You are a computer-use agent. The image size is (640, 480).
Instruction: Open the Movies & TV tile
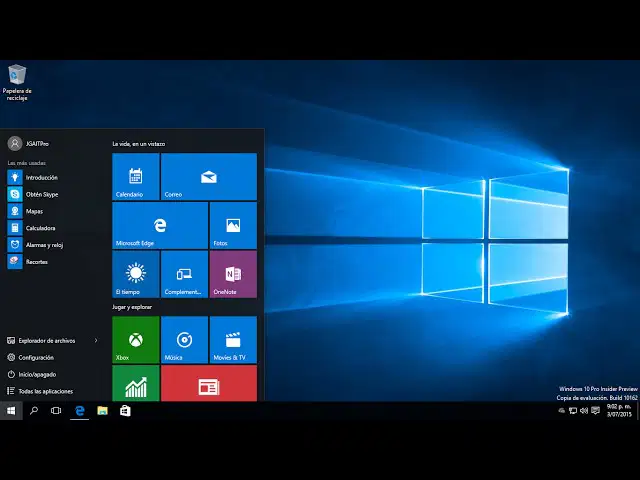(x=233, y=340)
